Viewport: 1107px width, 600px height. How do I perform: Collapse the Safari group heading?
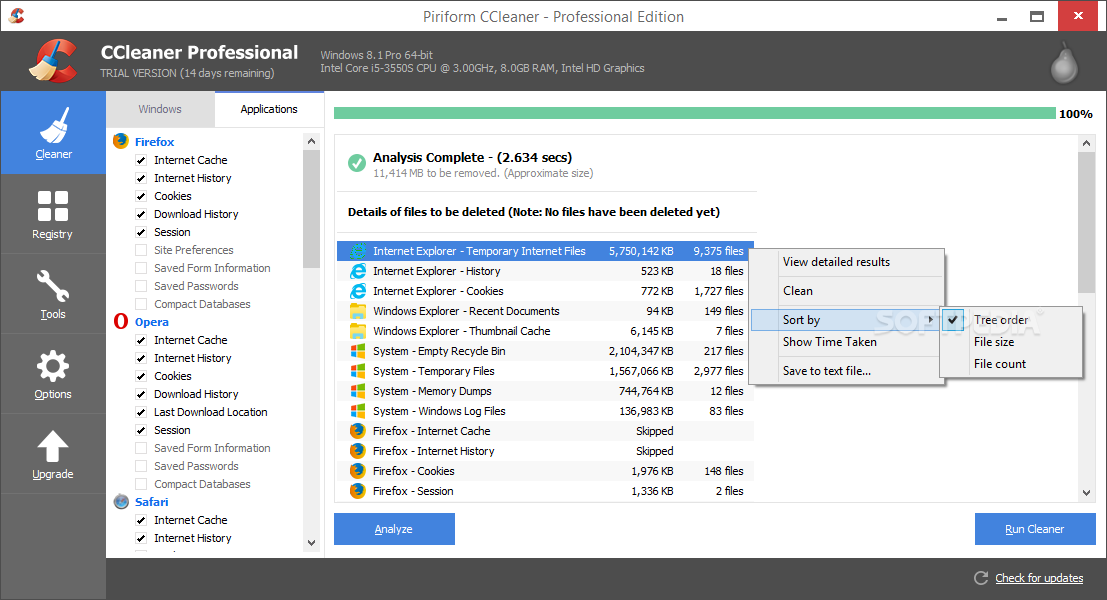point(152,502)
